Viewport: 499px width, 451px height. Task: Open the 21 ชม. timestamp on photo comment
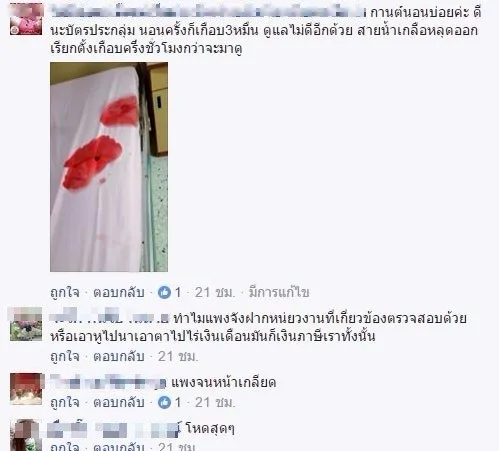click(215, 292)
